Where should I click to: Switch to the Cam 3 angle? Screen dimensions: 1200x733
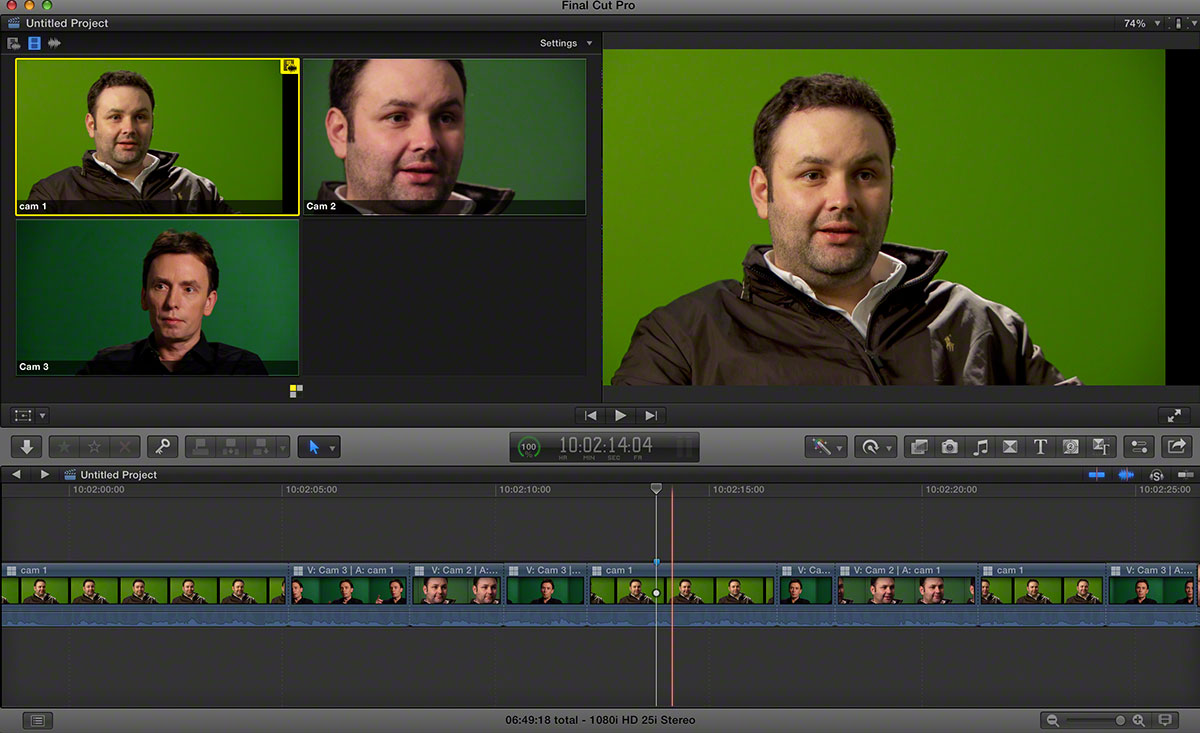pos(157,297)
